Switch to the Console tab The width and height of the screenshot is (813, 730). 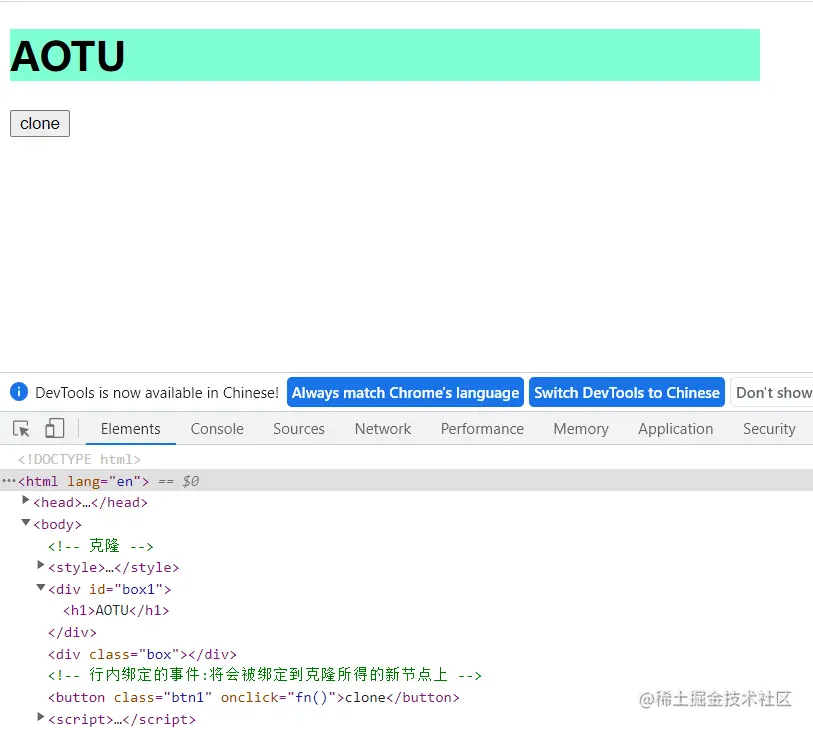click(217, 429)
